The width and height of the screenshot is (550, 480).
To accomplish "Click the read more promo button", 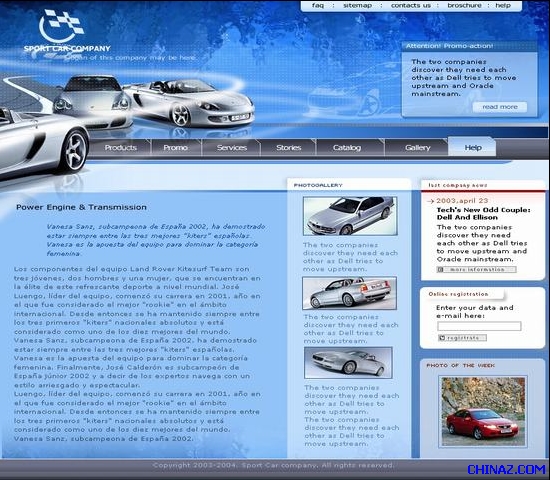I will tap(499, 107).
